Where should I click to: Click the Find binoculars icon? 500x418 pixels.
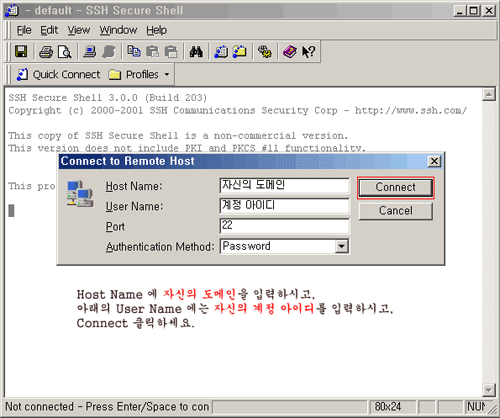(x=196, y=52)
